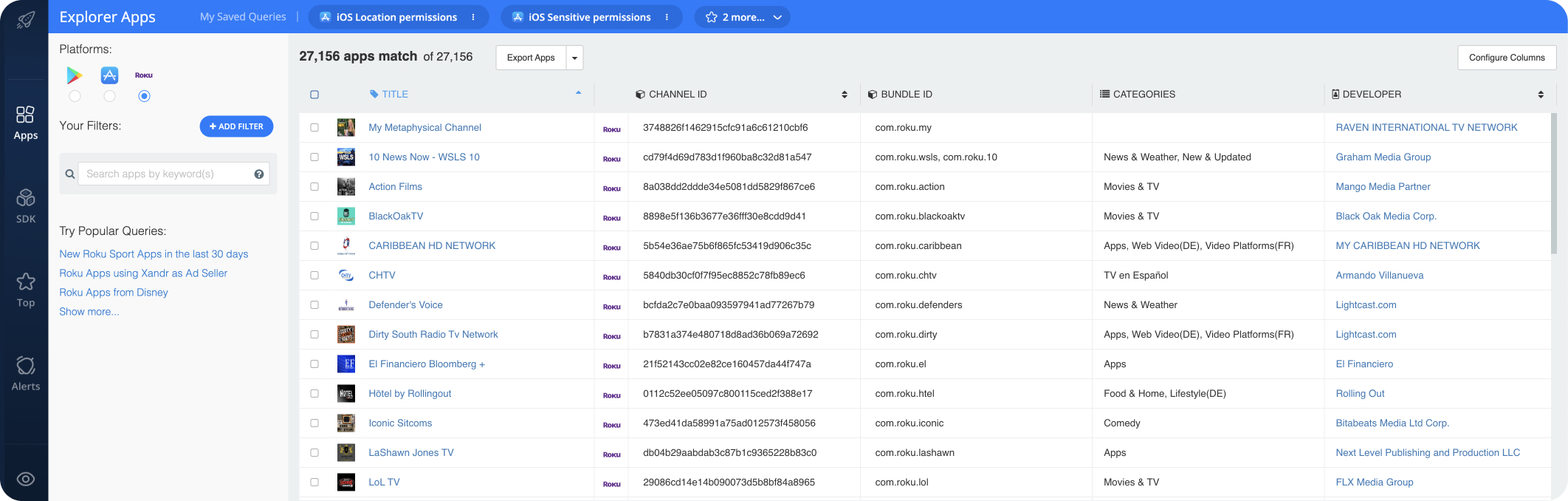Open the Black Oak Media Corp. developer link
The height and width of the screenshot is (501, 1568).
(x=1386, y=217)
